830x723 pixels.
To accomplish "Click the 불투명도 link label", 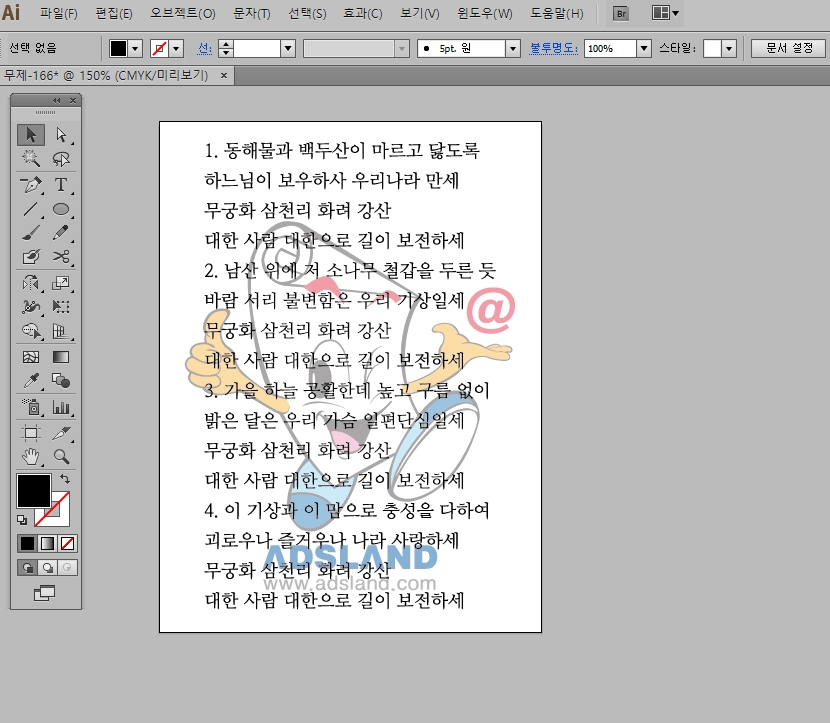I will point(554,48).
